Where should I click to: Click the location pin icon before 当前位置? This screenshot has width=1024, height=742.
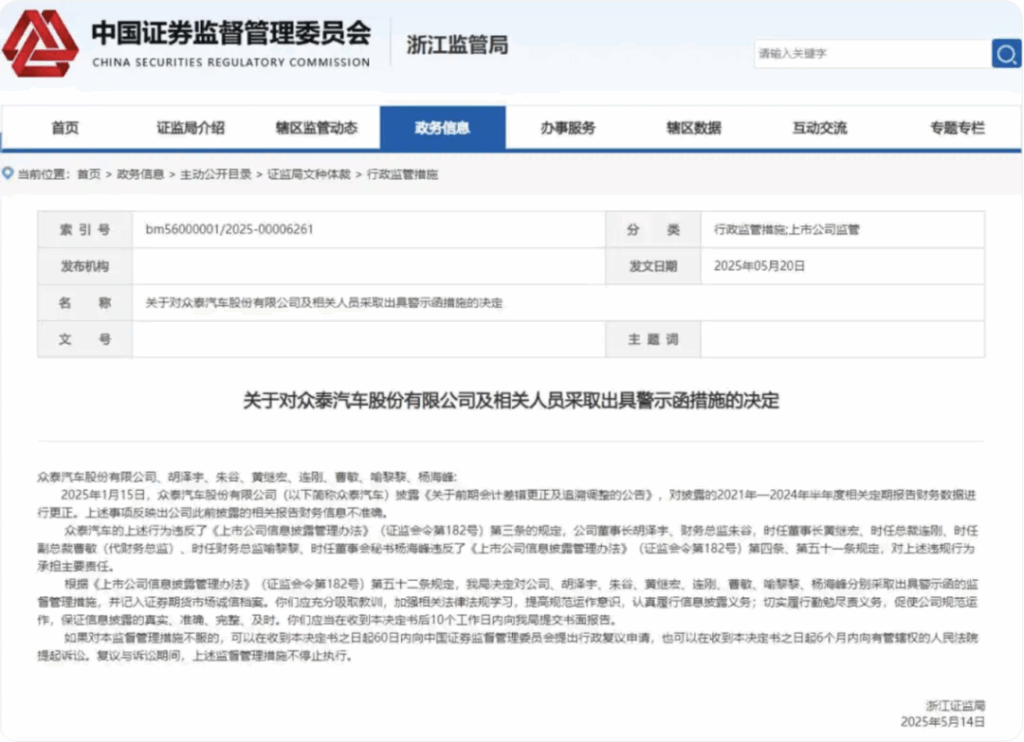click(x=8, y=173)
